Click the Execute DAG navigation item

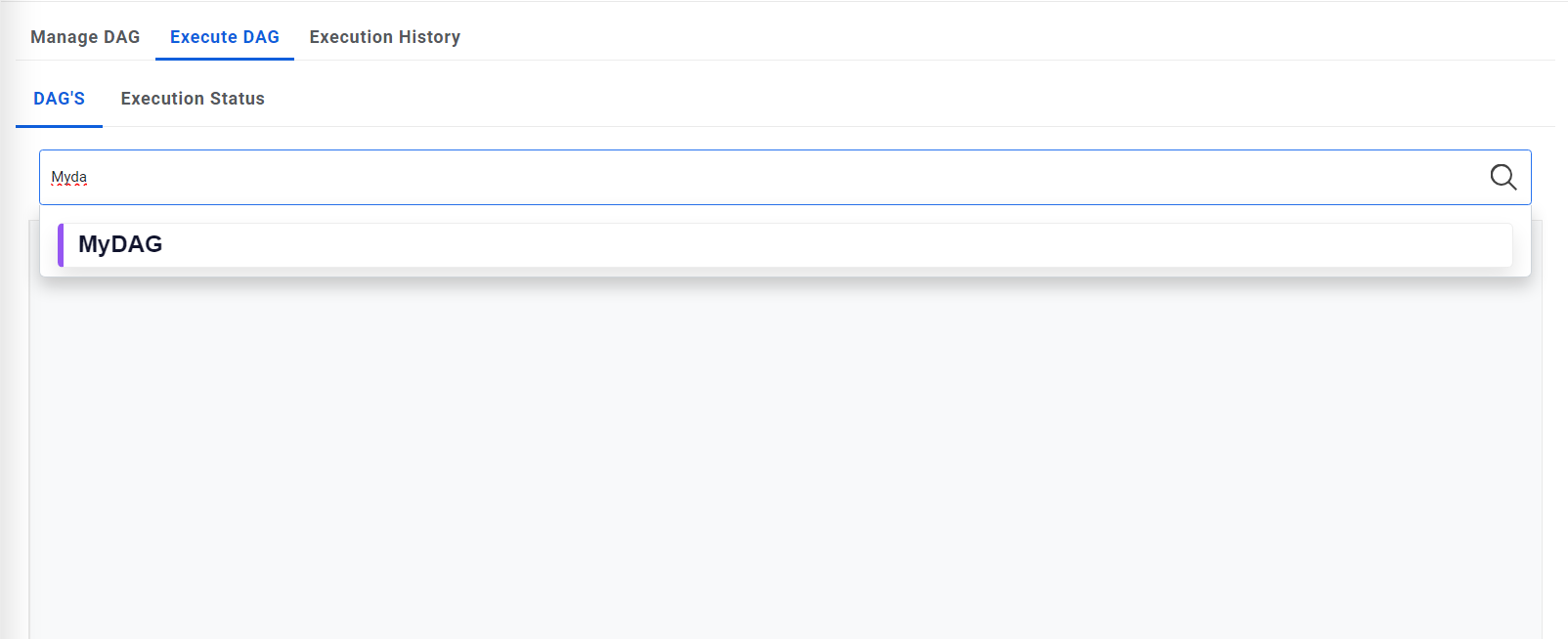pos(224,36)
